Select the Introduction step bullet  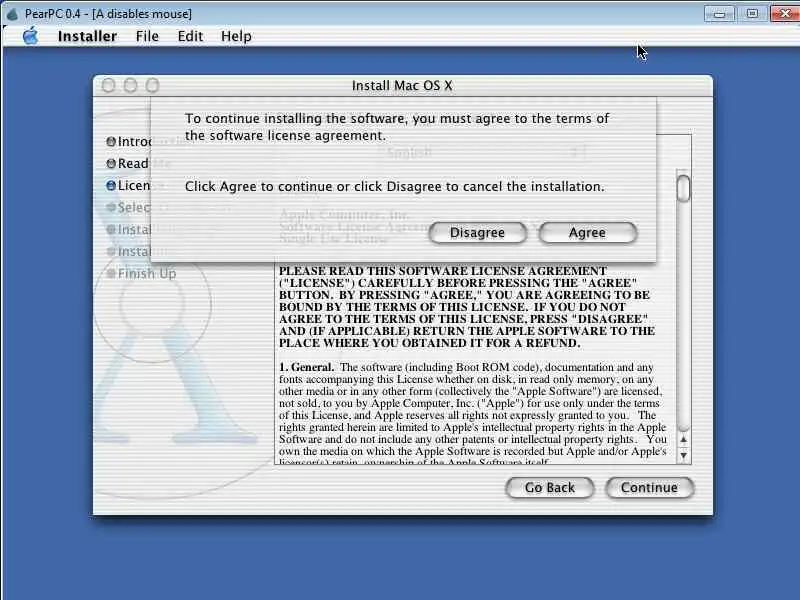(111, 141)
